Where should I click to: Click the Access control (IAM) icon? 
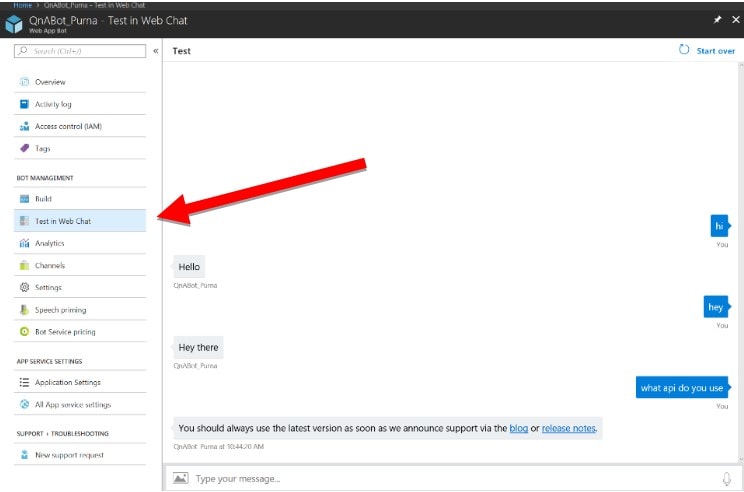[24, 126]
